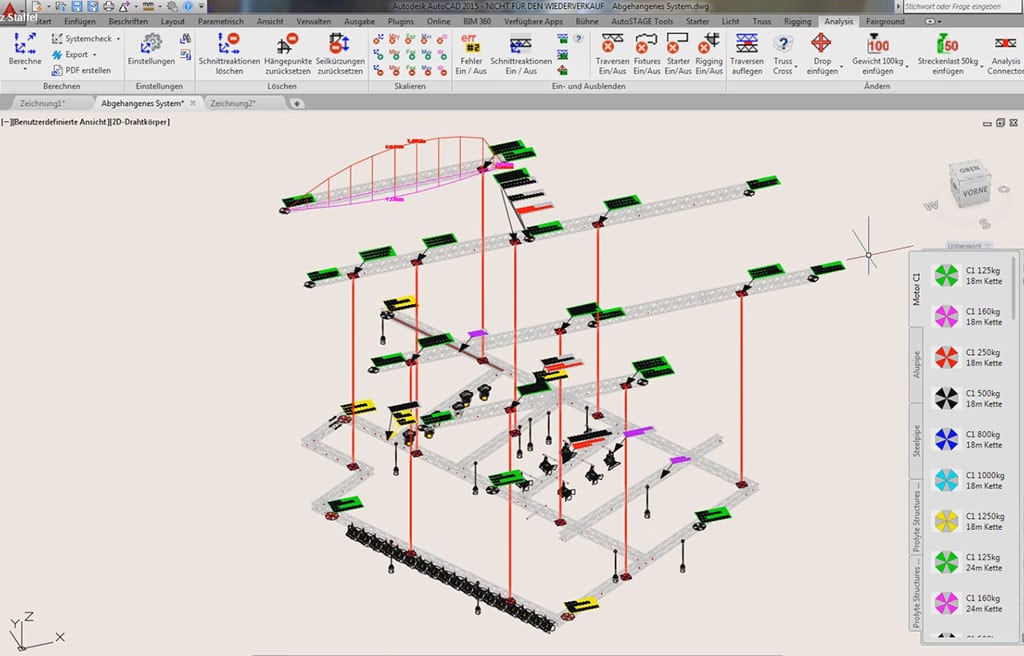Click Seilkürzungen zurücksetzen icon
Viewport: 1024px width, 656px height.
pos(340,43)
